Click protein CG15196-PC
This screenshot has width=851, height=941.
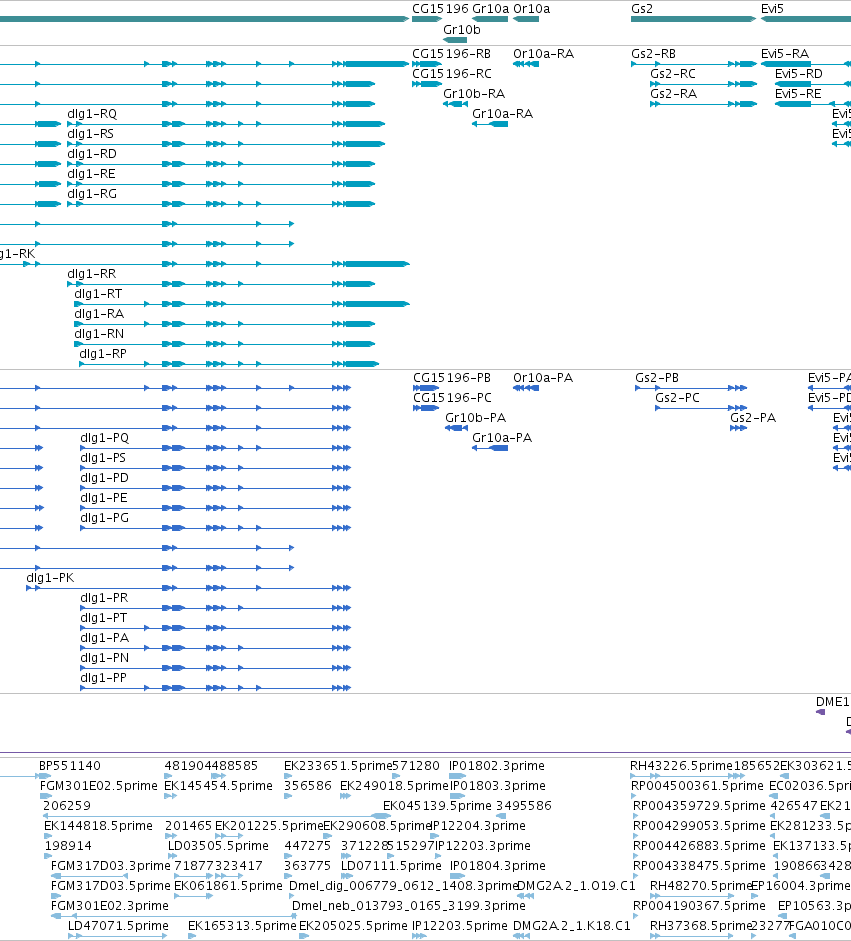pos(452,398)
